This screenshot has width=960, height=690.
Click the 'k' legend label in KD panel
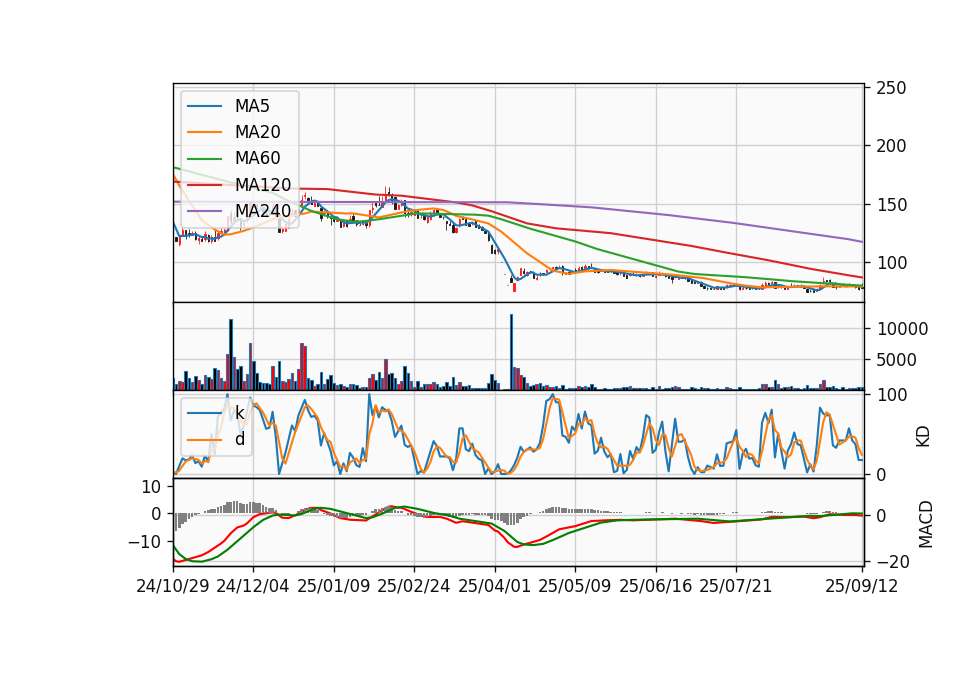coord(239,413)
